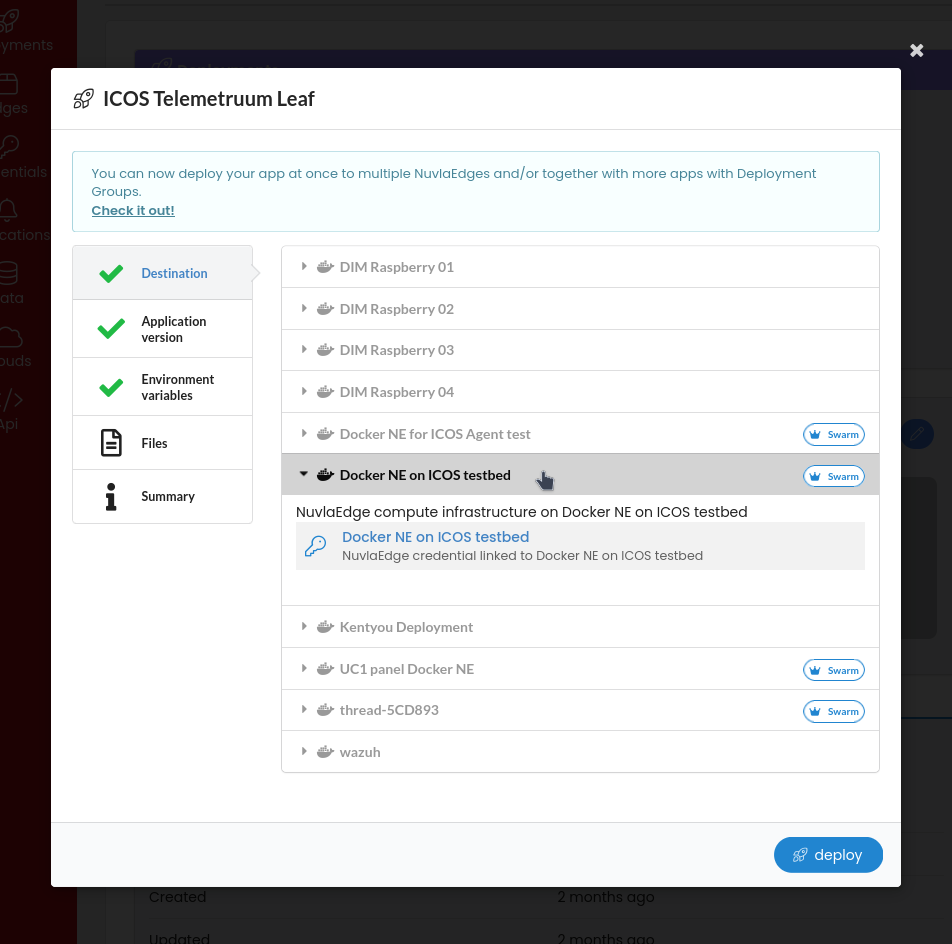The width and height of the screenshot is (952, 944).
Task: Select the DIM Raspberry 02 row label
Action: pos(396,309)
